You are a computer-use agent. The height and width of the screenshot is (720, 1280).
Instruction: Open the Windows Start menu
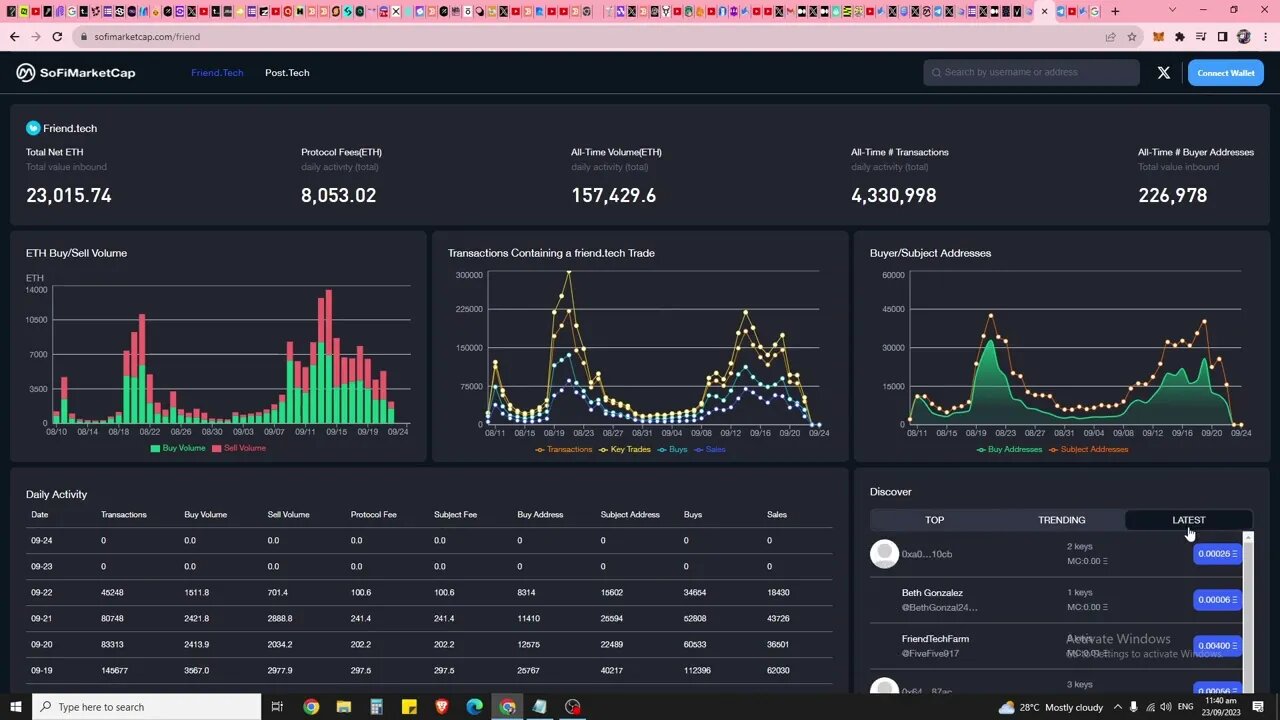[15, 707]
